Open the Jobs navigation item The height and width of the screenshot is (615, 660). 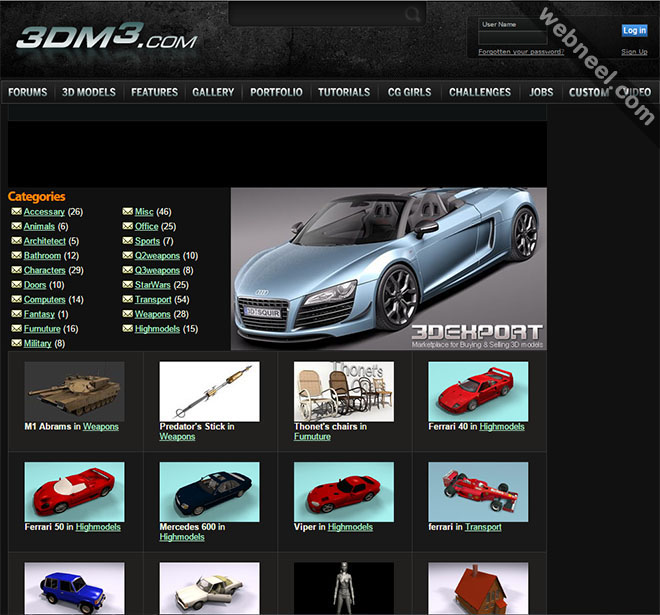(541, 92)
